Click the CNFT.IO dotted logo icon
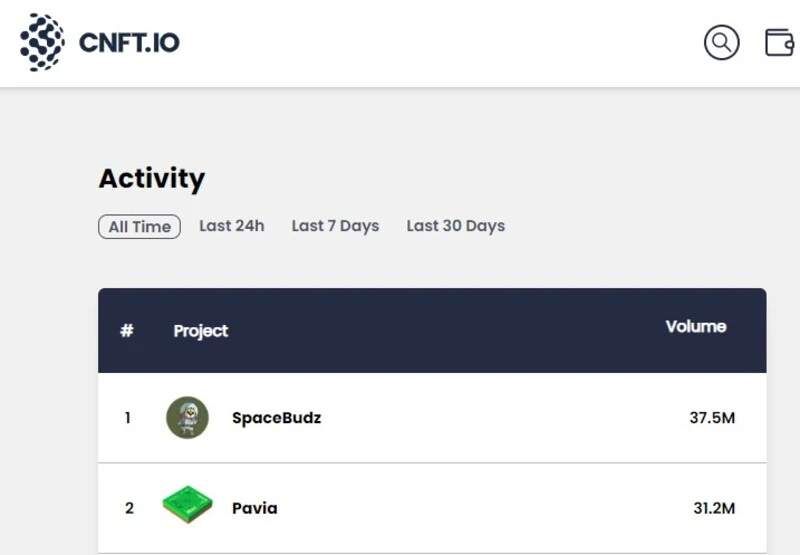This screenshot has width=800, height=555. (x=42, y=42)
